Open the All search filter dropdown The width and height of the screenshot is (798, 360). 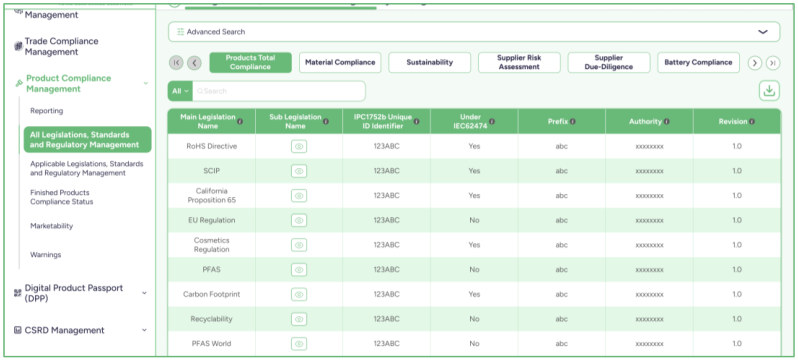click(x=180, y=91)
